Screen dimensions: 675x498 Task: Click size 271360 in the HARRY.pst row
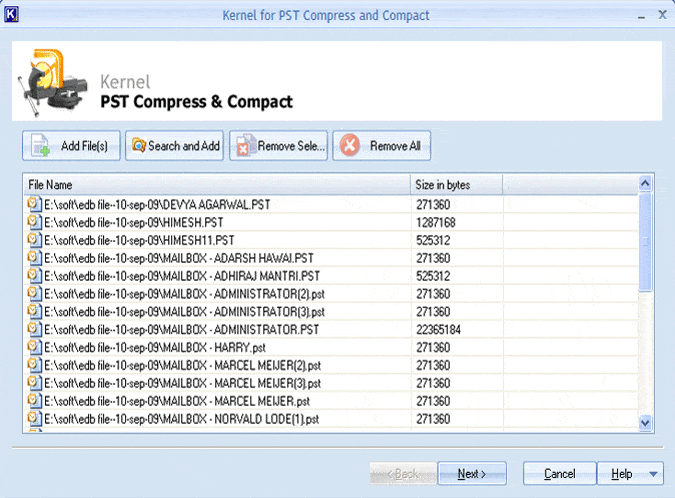(x=433, y=347)
